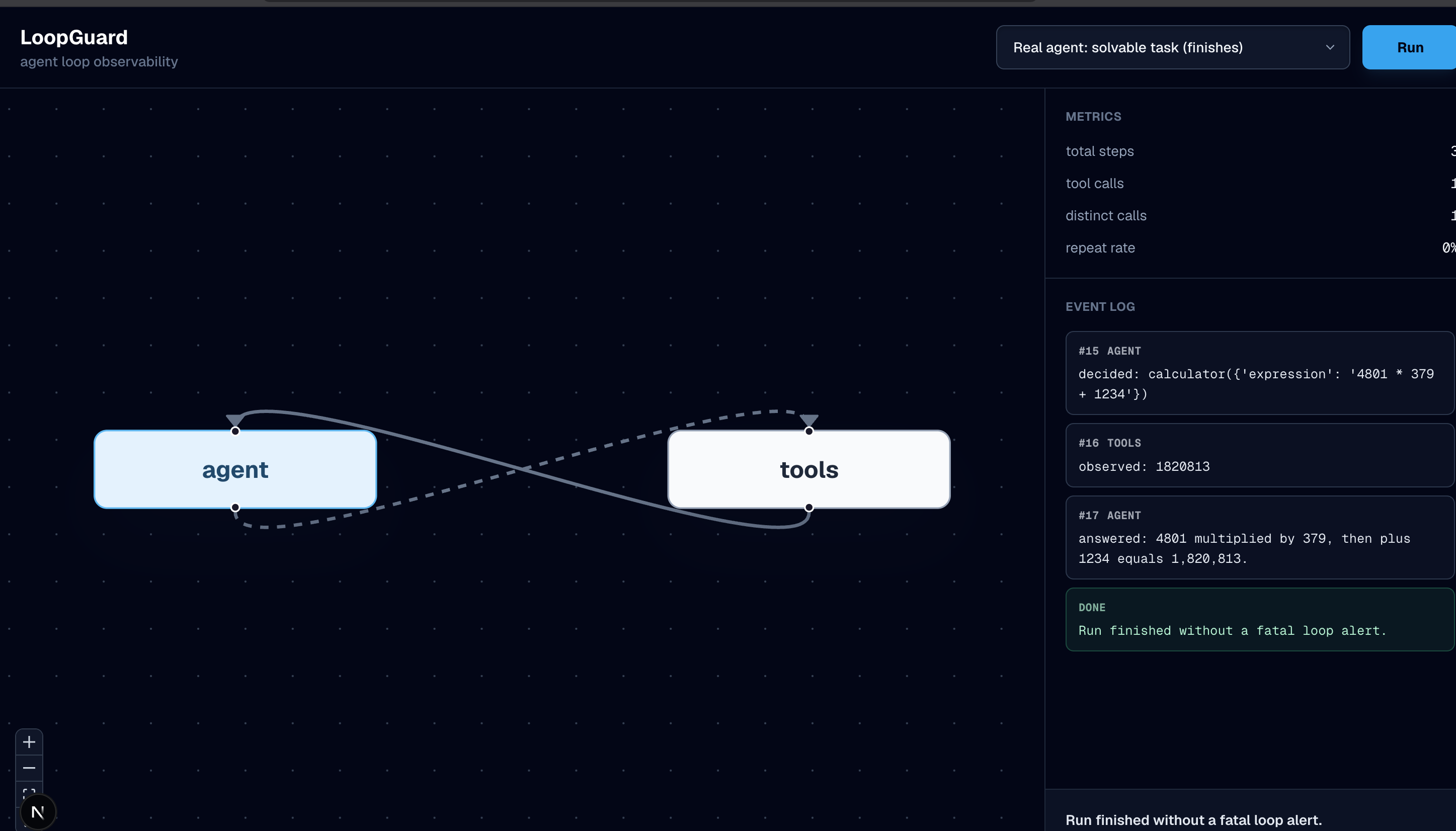Click the total steps metric
This screenshot has height=831, width=1456.
1261,151
